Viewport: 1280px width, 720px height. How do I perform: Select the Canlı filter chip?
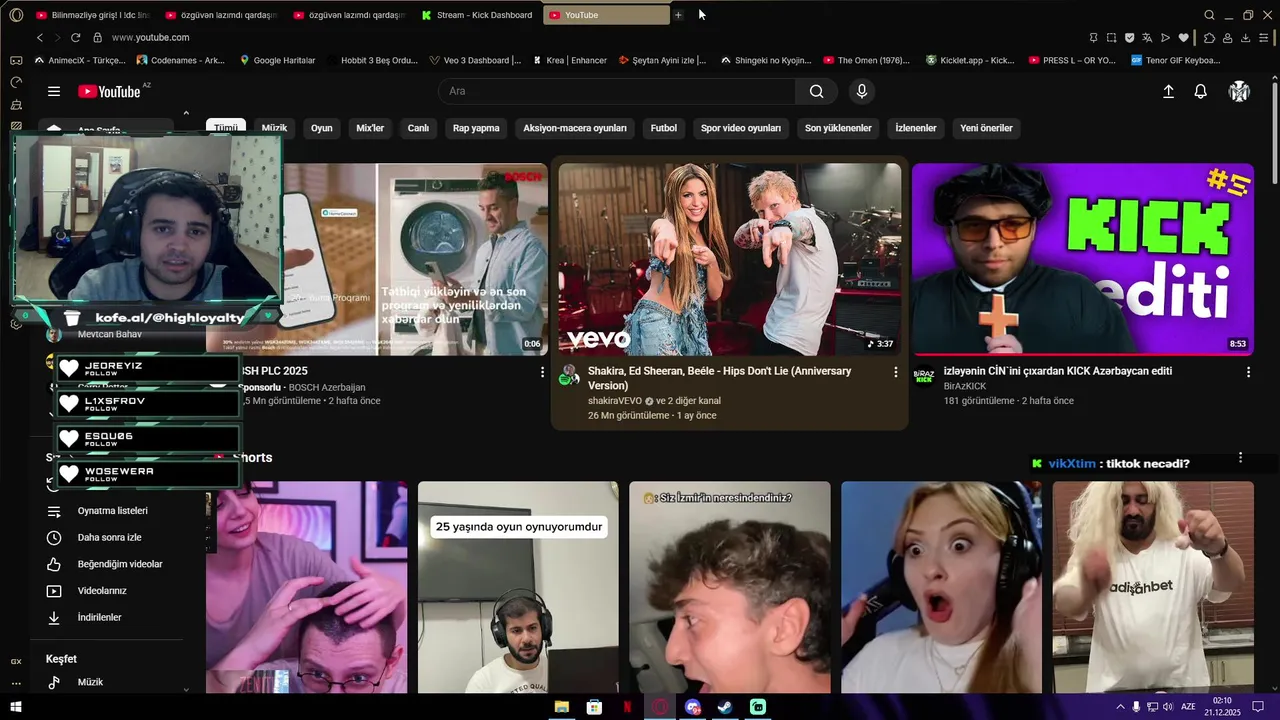(418, 128)
